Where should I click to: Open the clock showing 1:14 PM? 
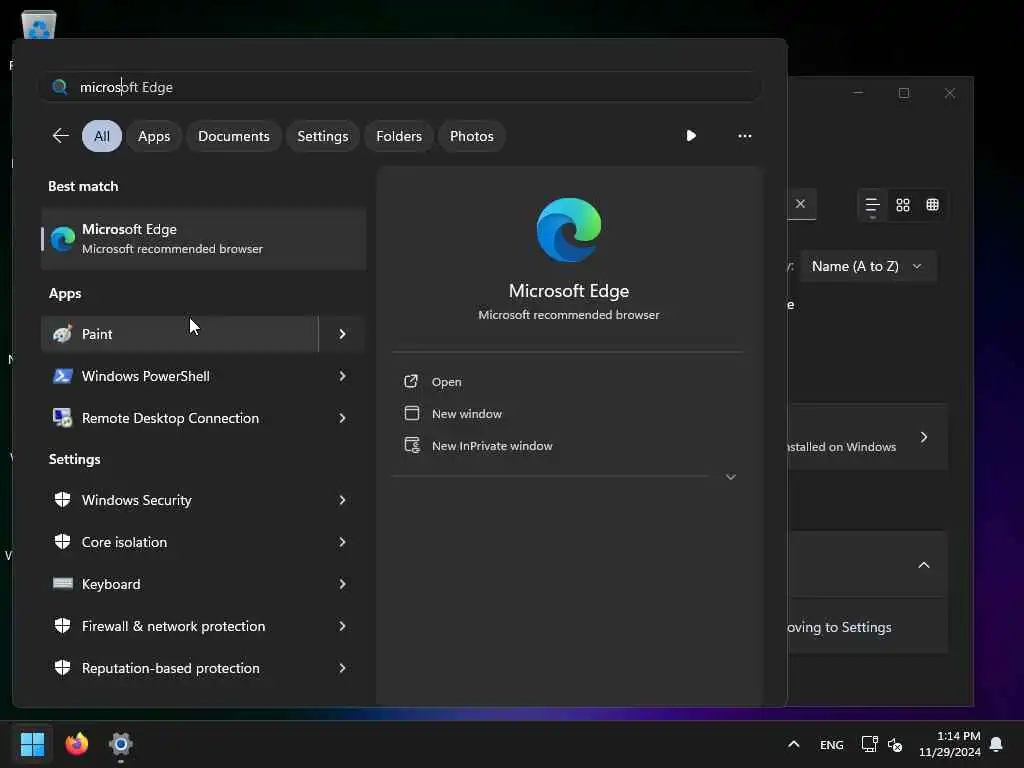[x=950, y=744]
